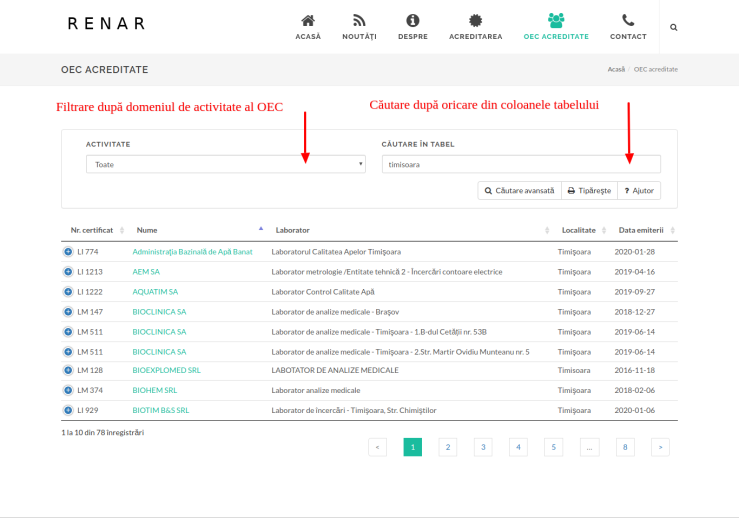Go to pagination page 8
Screen dimensions: 739x518
tap(625, 447)
